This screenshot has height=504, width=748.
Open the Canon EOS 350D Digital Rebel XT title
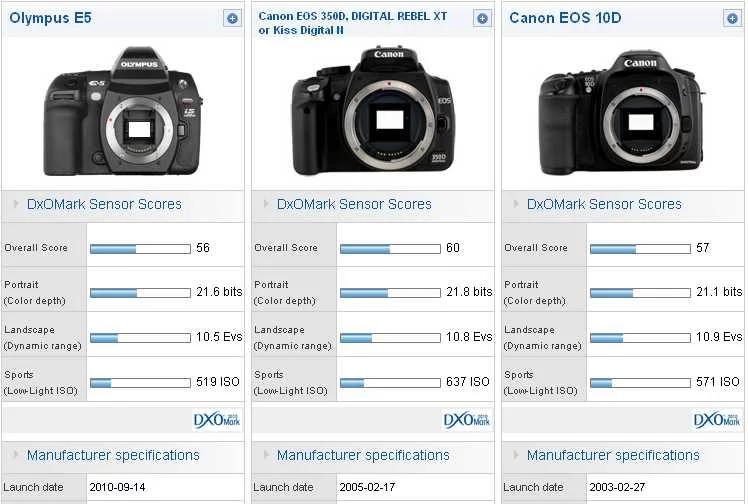pyautogui.click(x=353, y=23)
